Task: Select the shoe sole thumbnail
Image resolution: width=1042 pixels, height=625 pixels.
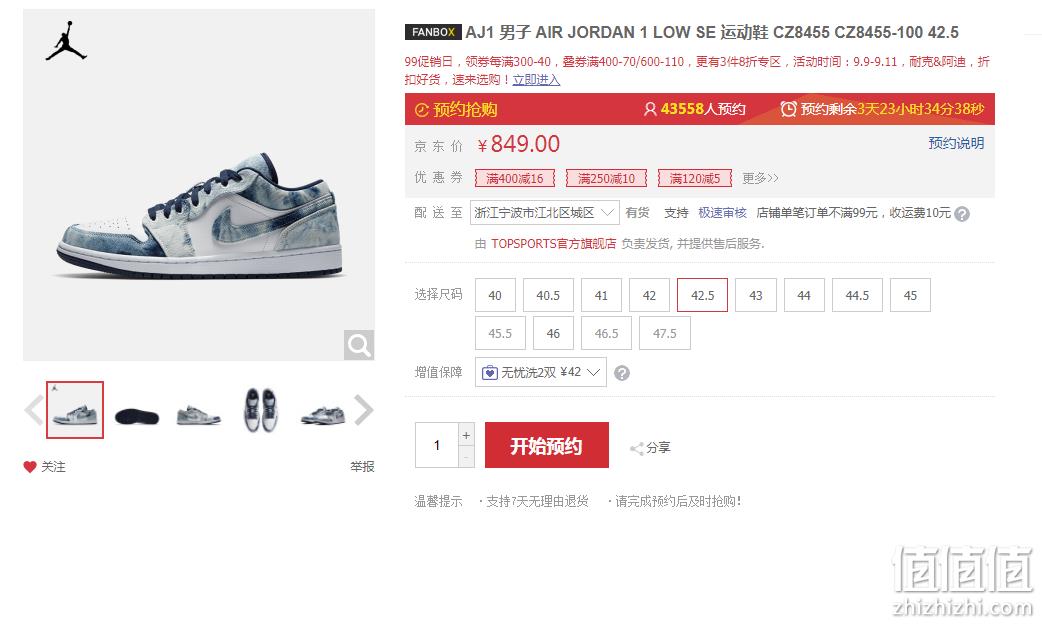Action: click(136, 416)
